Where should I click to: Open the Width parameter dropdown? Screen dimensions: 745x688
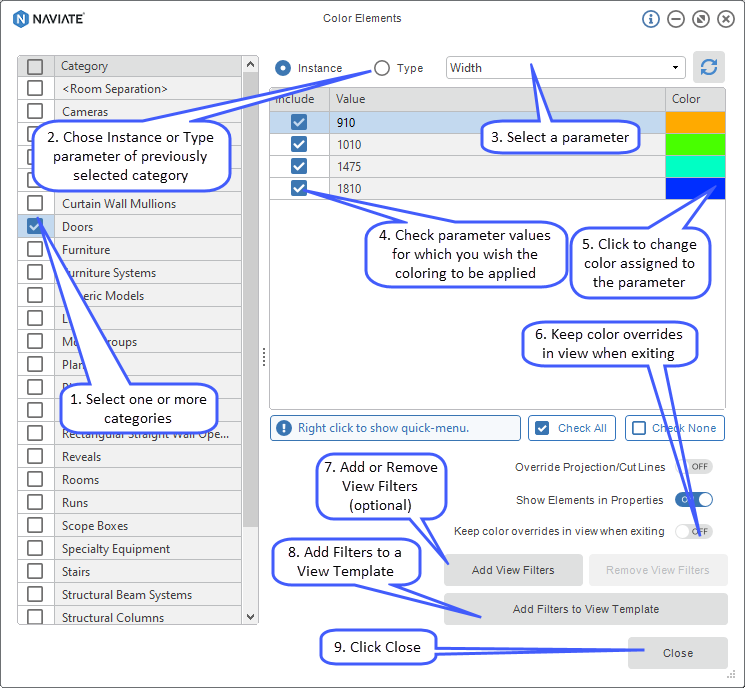[565, 68]
